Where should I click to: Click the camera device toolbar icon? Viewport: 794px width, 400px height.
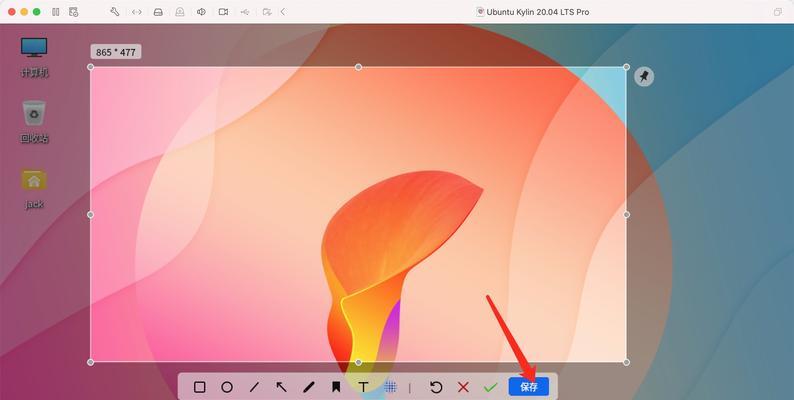(x=223, y=12)
